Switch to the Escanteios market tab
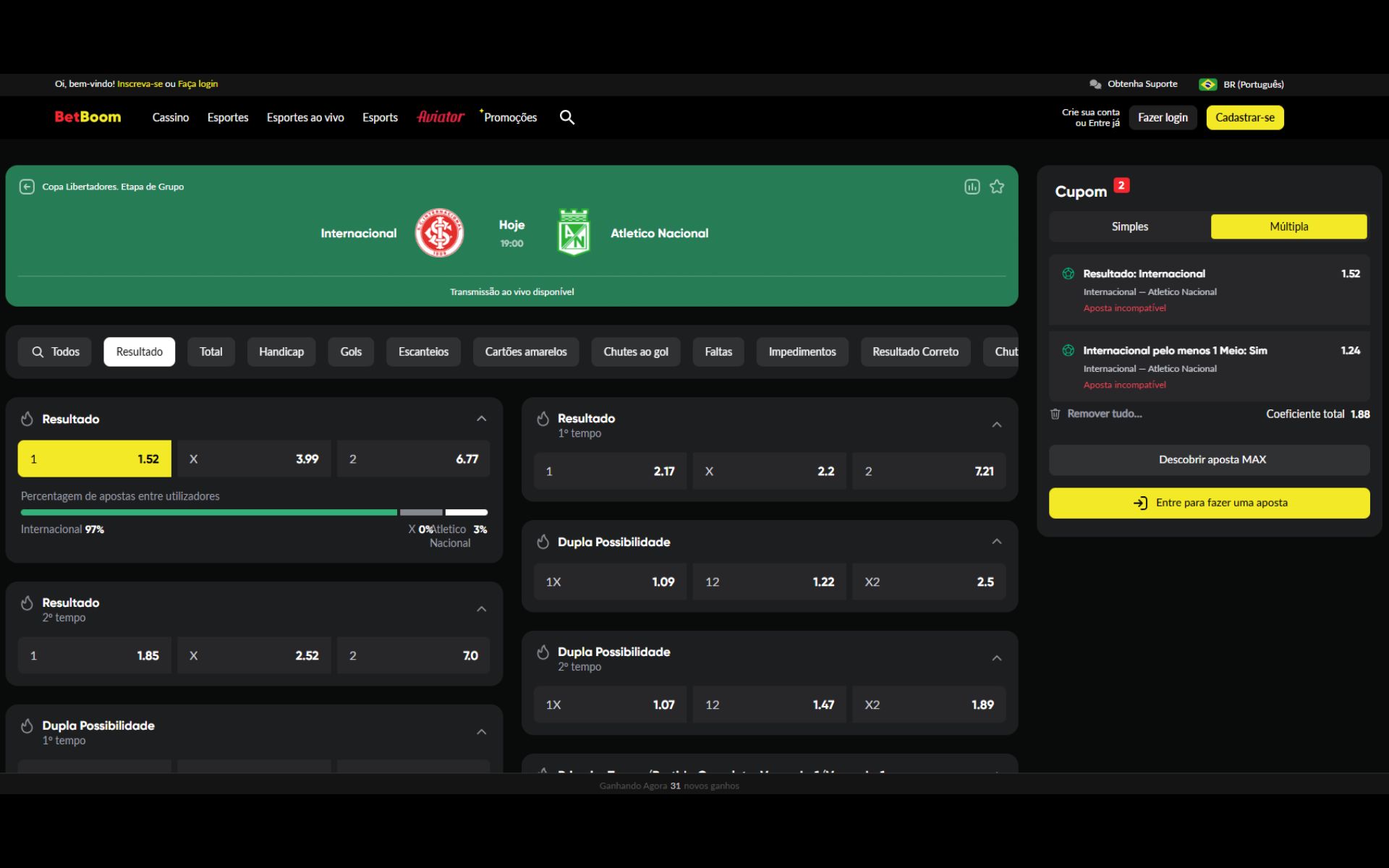 pyautogui.click(x=423, y=352)
